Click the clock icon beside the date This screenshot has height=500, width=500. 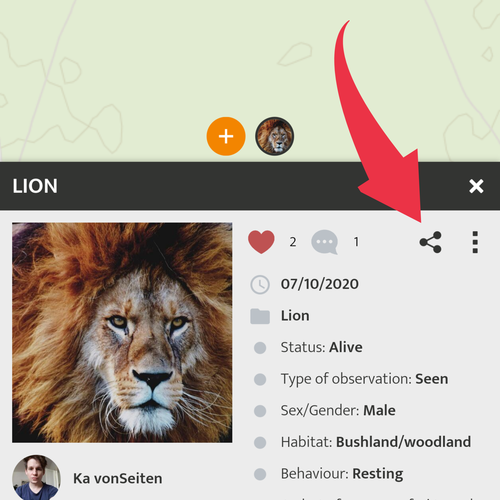pyautogui.click(x=260, y=285)
